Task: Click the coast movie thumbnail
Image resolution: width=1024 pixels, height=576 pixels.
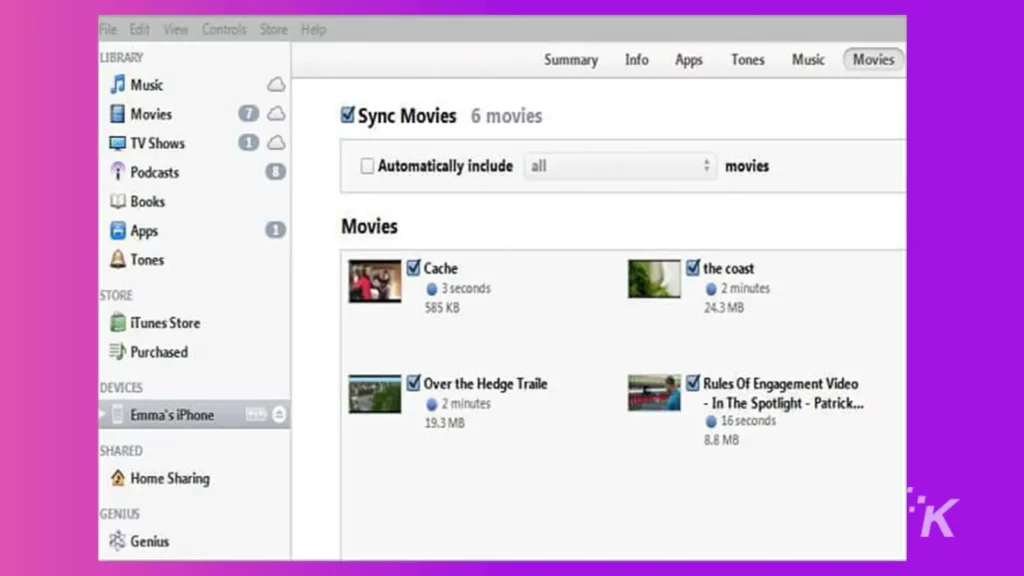Action: [654, 279]
